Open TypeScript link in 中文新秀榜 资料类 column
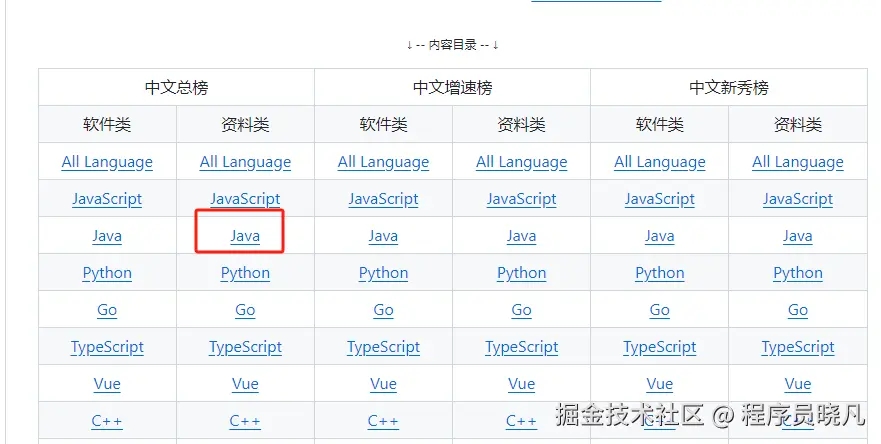Viewport: 881px width, 444px height. tap(798, 347)
